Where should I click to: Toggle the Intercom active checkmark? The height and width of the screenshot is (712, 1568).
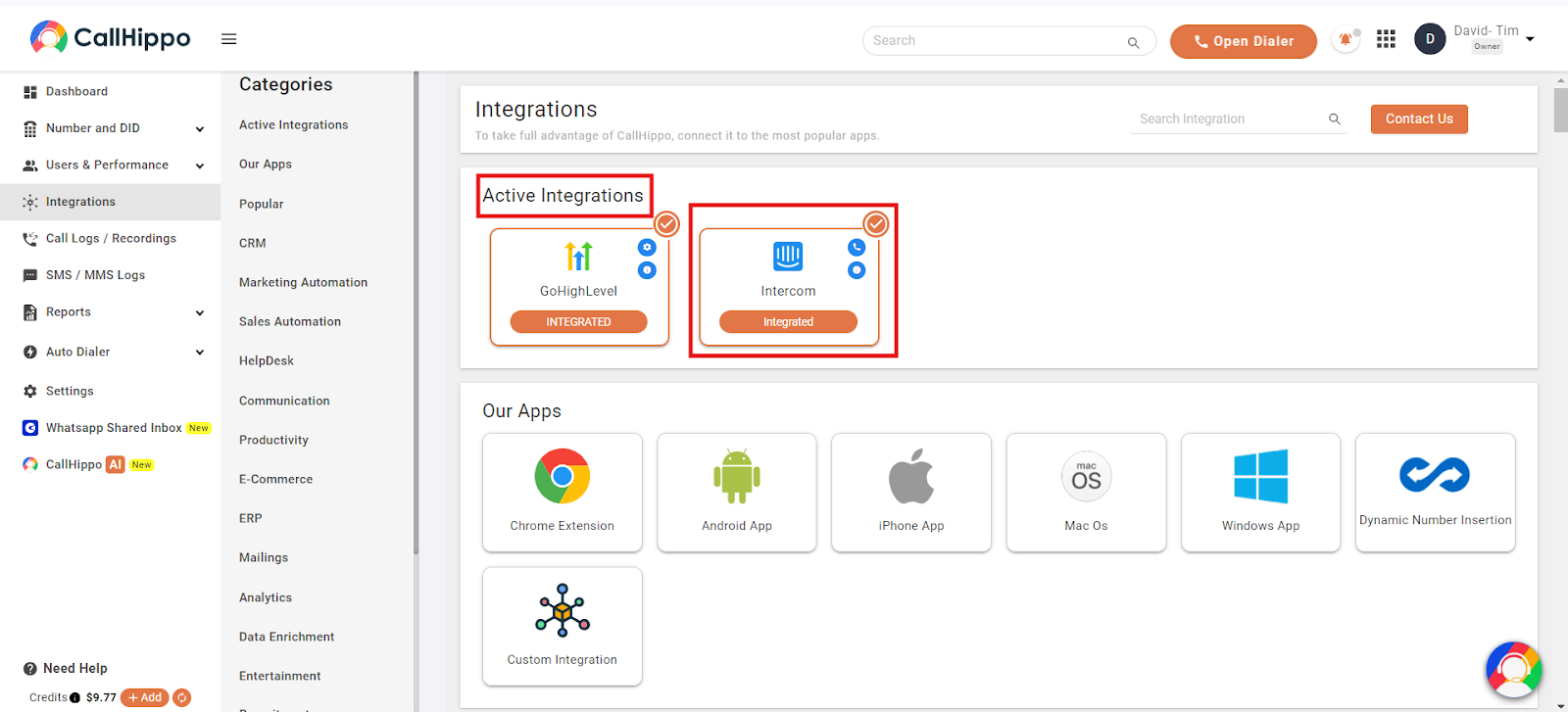(x=876, y=224)
